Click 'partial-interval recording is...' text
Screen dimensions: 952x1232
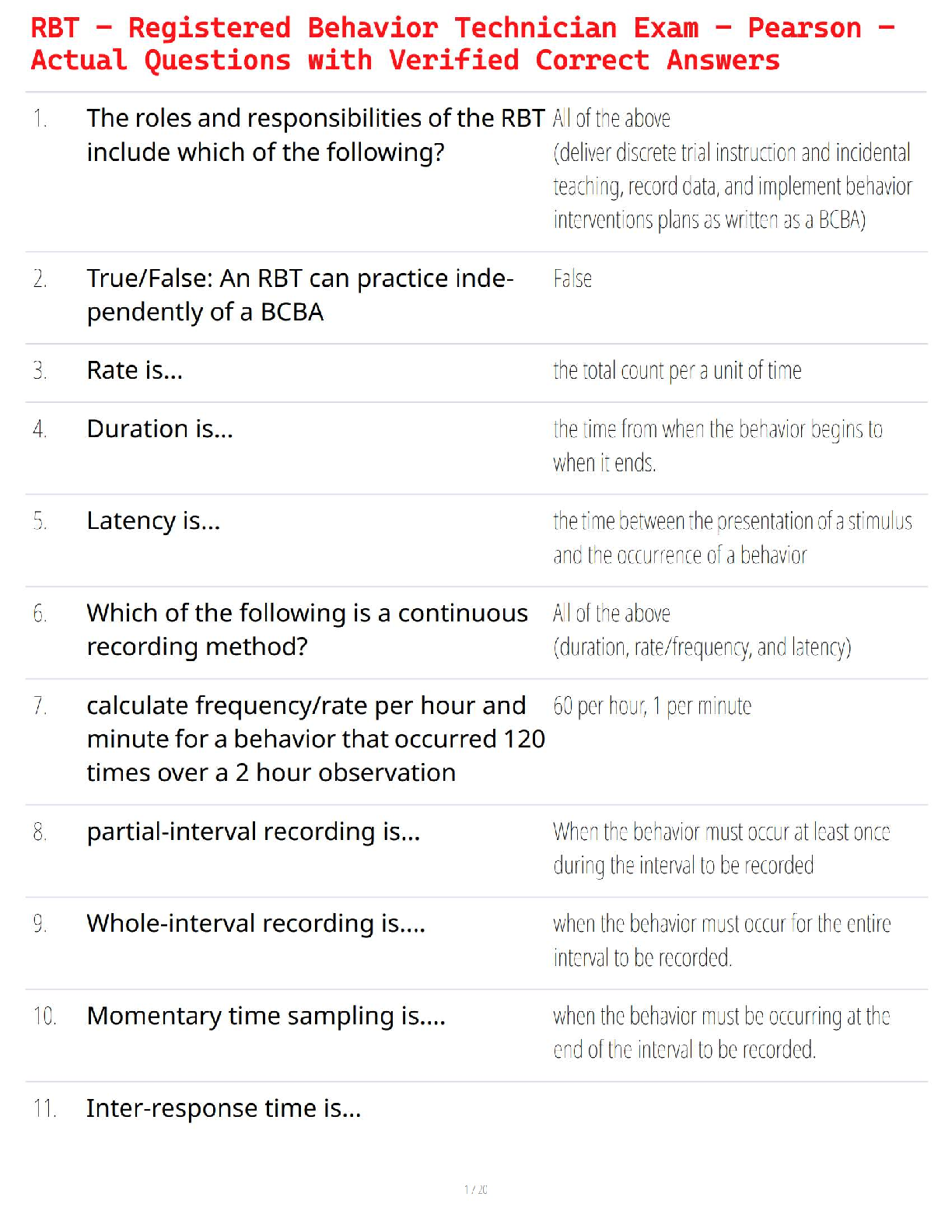pyautogui.click(x=254, y=832)
